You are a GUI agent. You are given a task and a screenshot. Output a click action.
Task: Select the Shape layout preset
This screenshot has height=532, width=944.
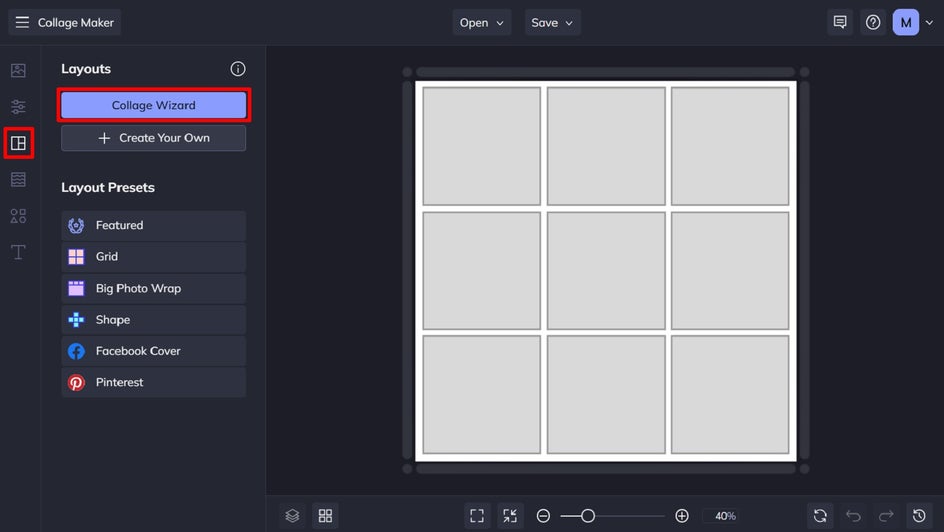pos(154,320)
